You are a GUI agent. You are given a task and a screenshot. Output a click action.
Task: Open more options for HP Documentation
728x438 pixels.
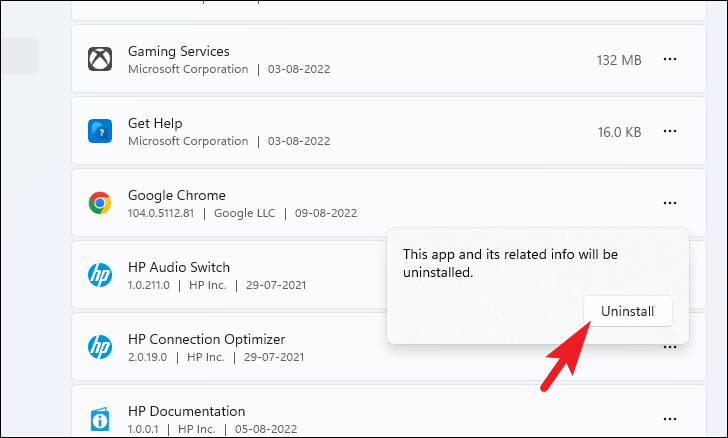670,419
